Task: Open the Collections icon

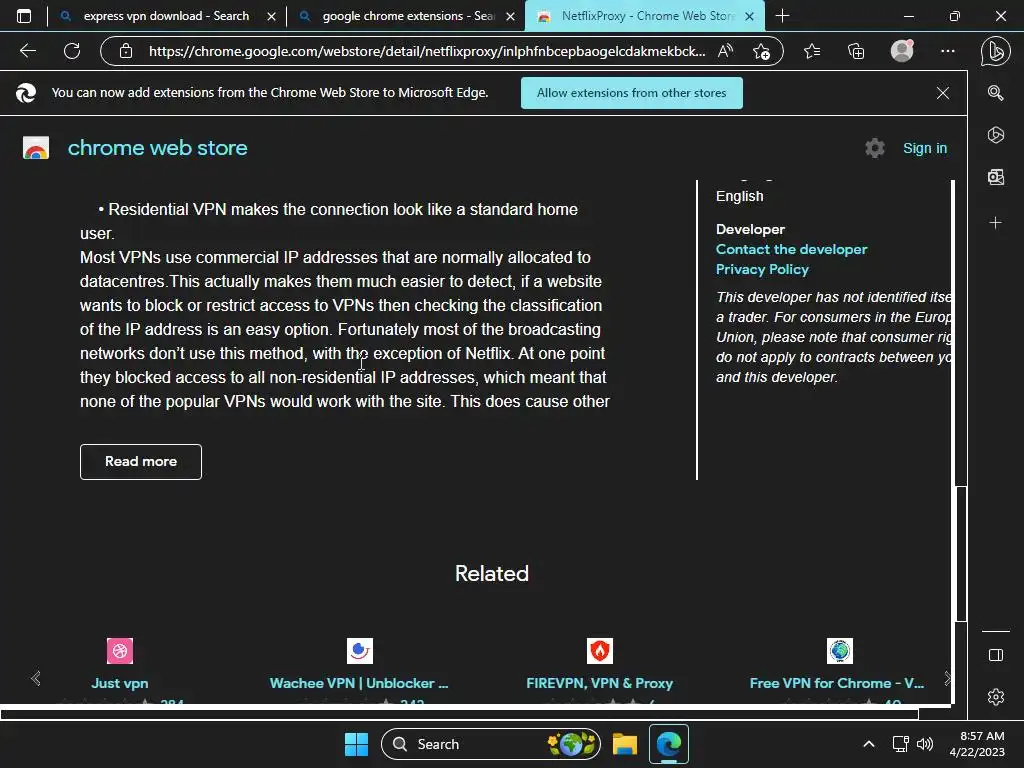Action: 856,51
